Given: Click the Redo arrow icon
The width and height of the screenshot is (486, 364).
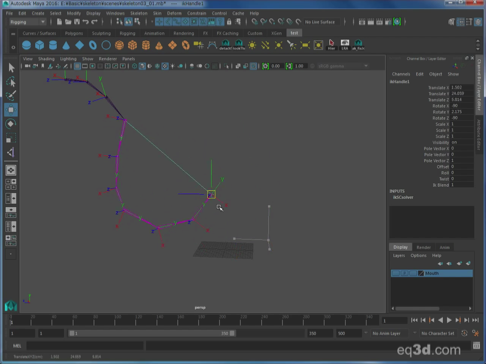Looking at the screenshot, I should pyautogui.click(x=94, y=22).
